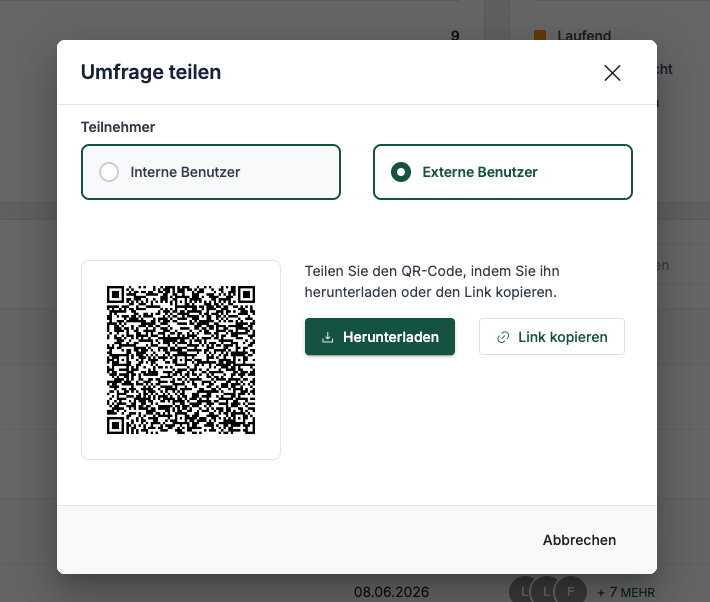Click the date 08.06.2026 in background
The height and width of the screenshot is (602, 710).
(391, 592)
